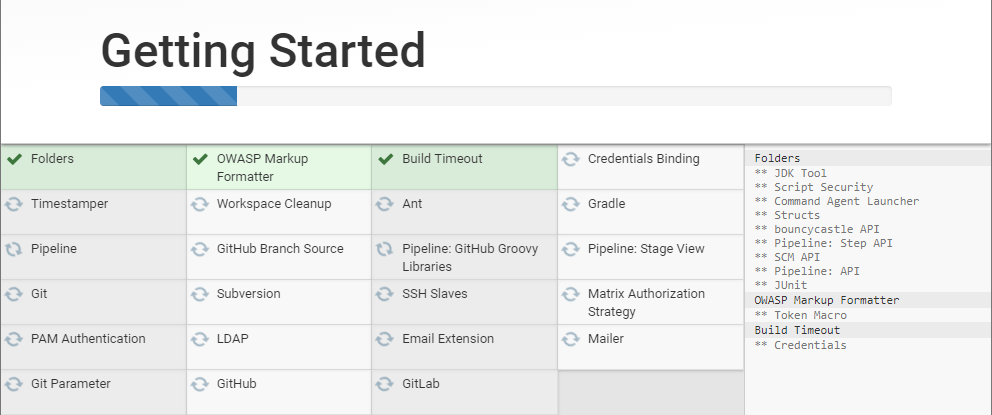
Task: Click the pending icon next to Gradle
Action: pyautogui.click(x=571, y=204)
